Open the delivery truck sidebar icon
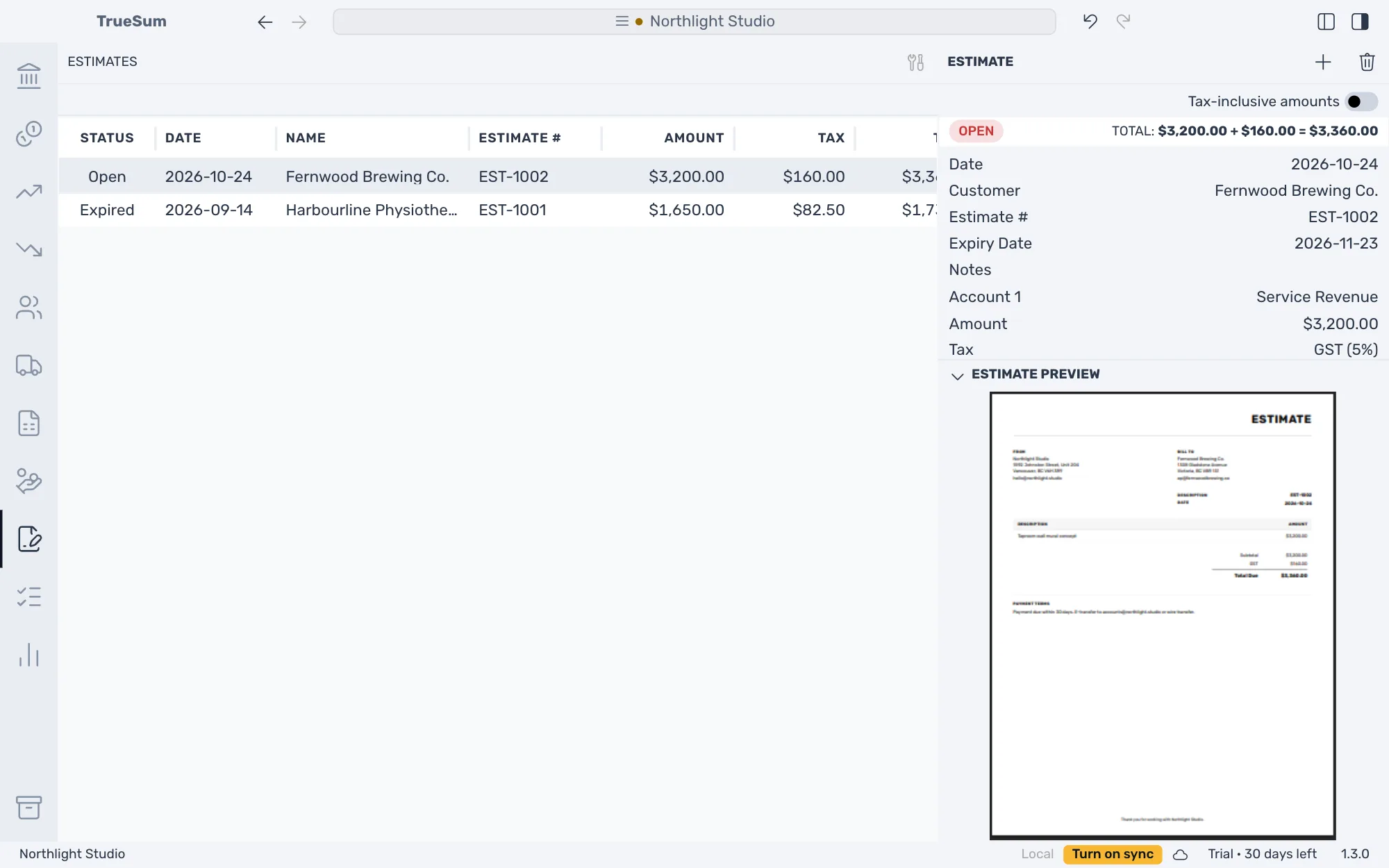Viewport: 1389px width, 868px height. (x=28, y=365)
